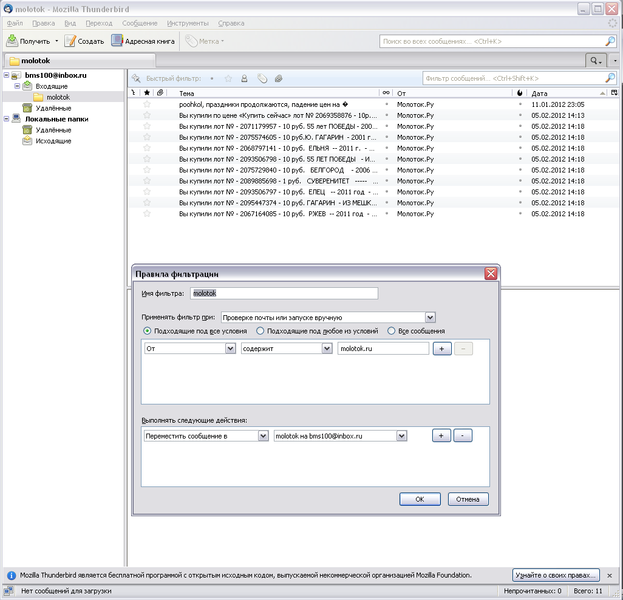Filter by starred messages icon

[228, 78]
